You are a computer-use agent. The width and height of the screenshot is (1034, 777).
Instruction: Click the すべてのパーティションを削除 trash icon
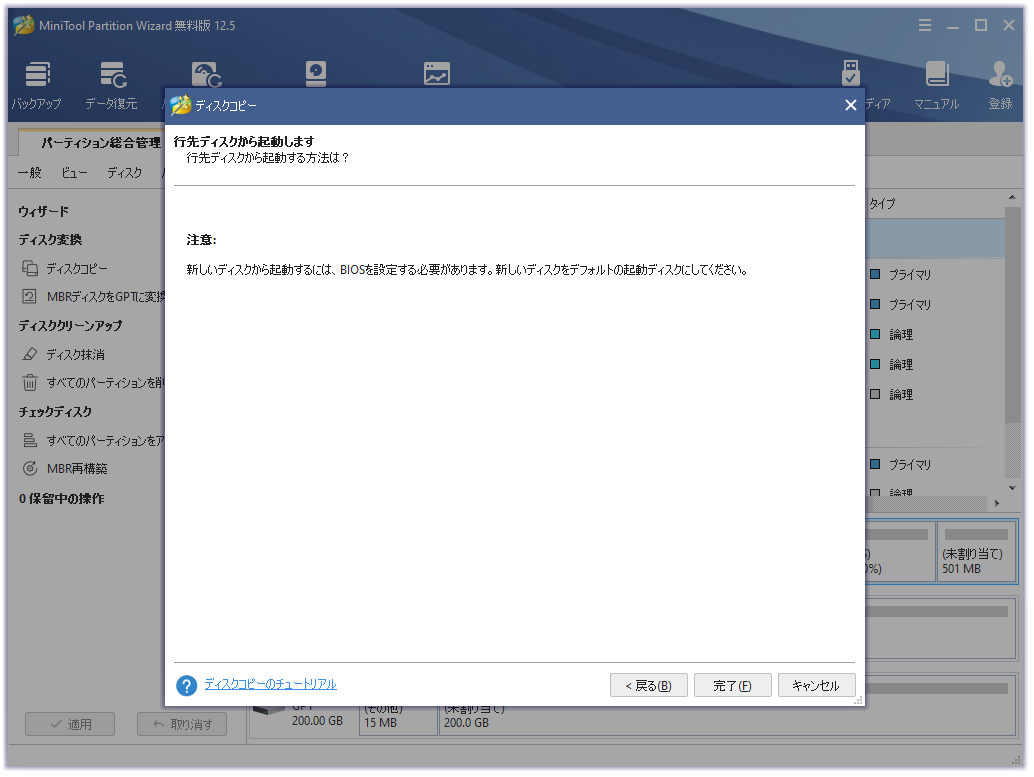pyautogui.click(x=31, y=382)
